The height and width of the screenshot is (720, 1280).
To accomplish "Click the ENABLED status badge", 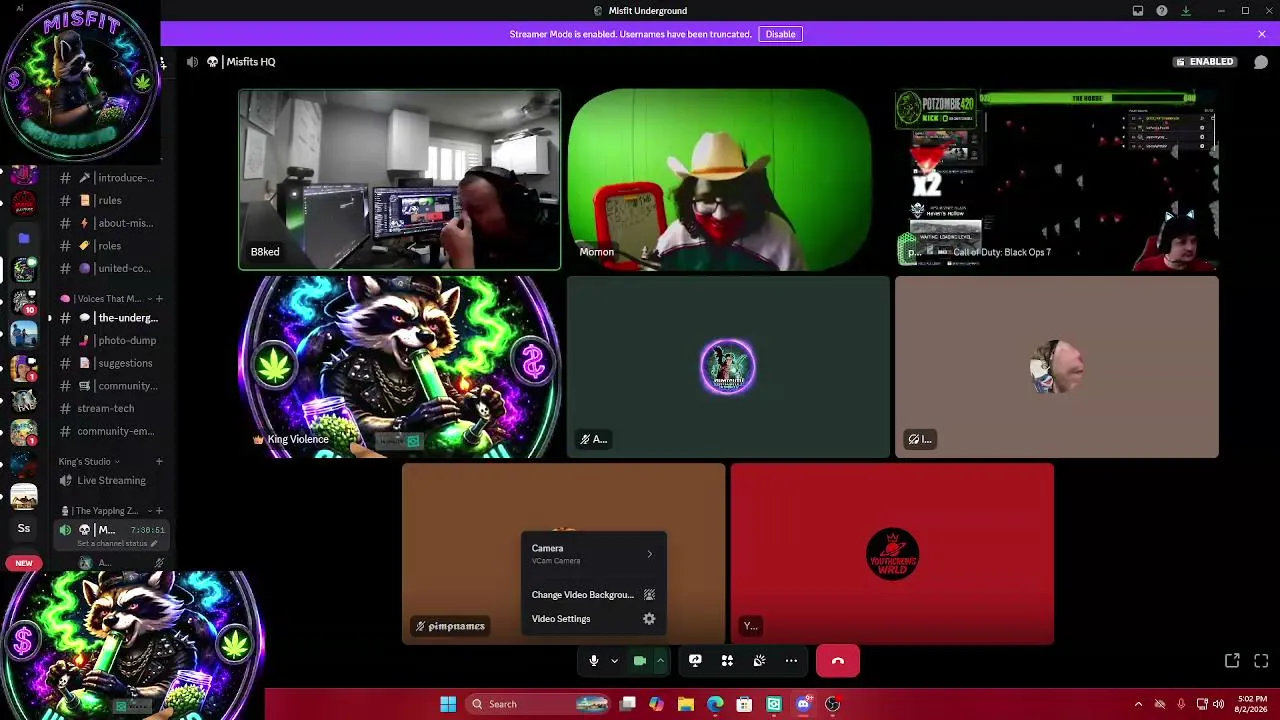I will (x=1204, y=62).
